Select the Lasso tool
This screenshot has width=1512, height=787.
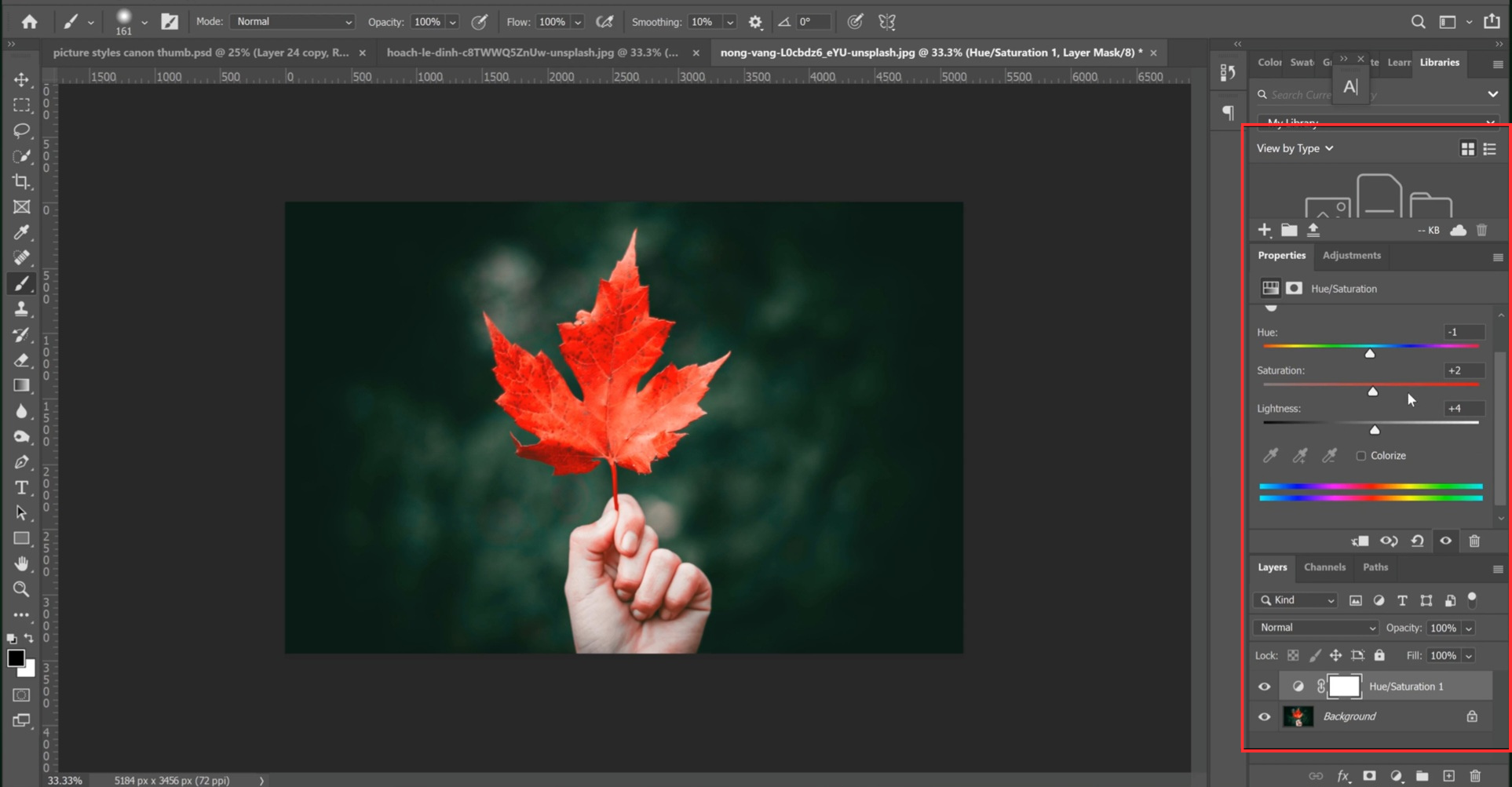pos(21,130)
